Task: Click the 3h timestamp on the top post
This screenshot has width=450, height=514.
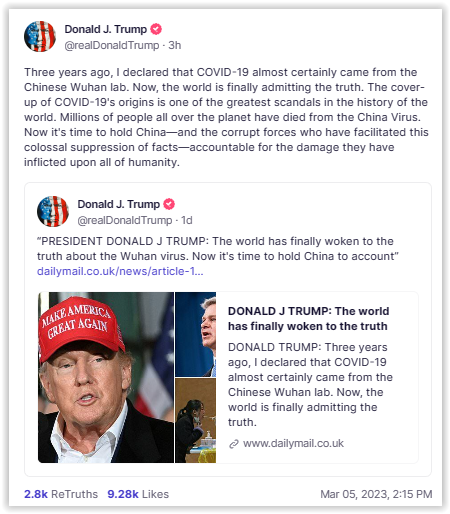Action: click(x=175, y=45)
